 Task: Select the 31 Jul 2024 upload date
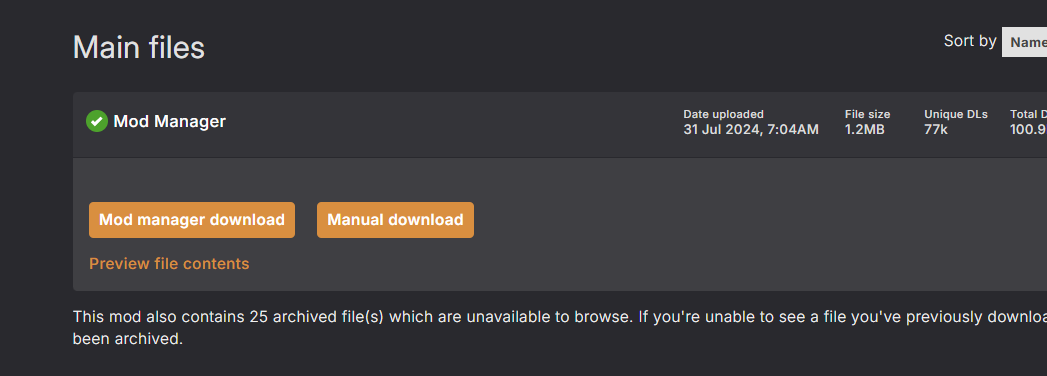(x=751, y=130)
